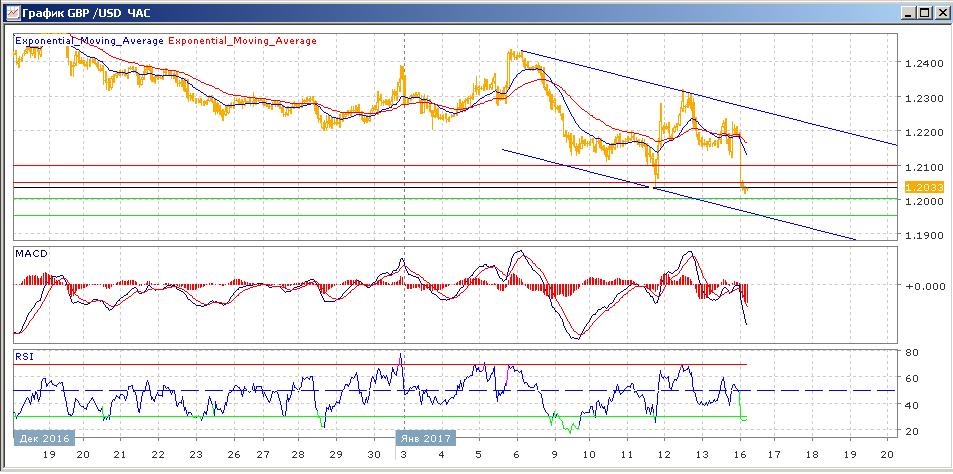Image resolution: width=953 pixels, height=474 pixels.
Task: Close the GBP/USD chart window
Action: tap(941, 13)
